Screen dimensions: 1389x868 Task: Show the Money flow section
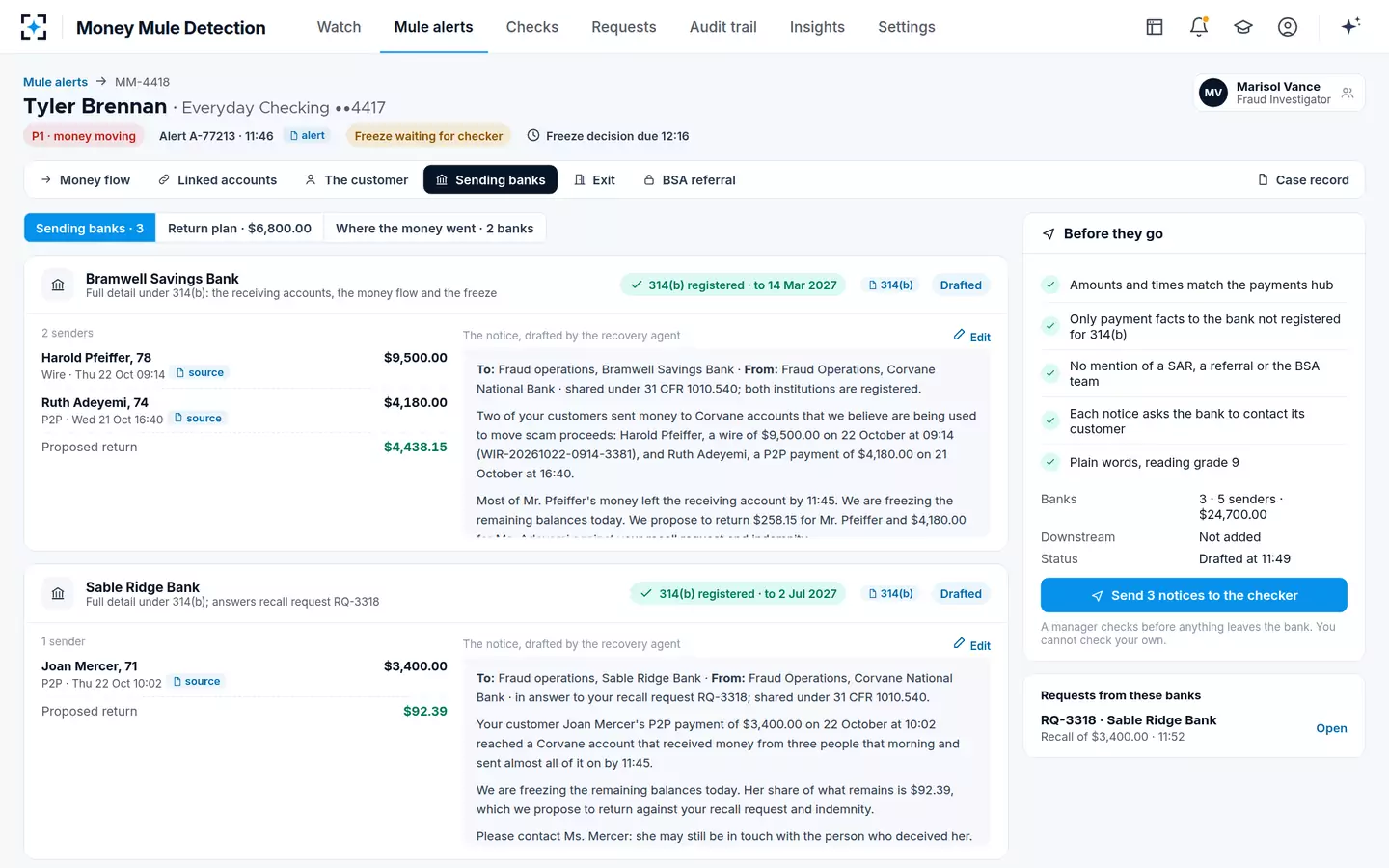[85, 180]
